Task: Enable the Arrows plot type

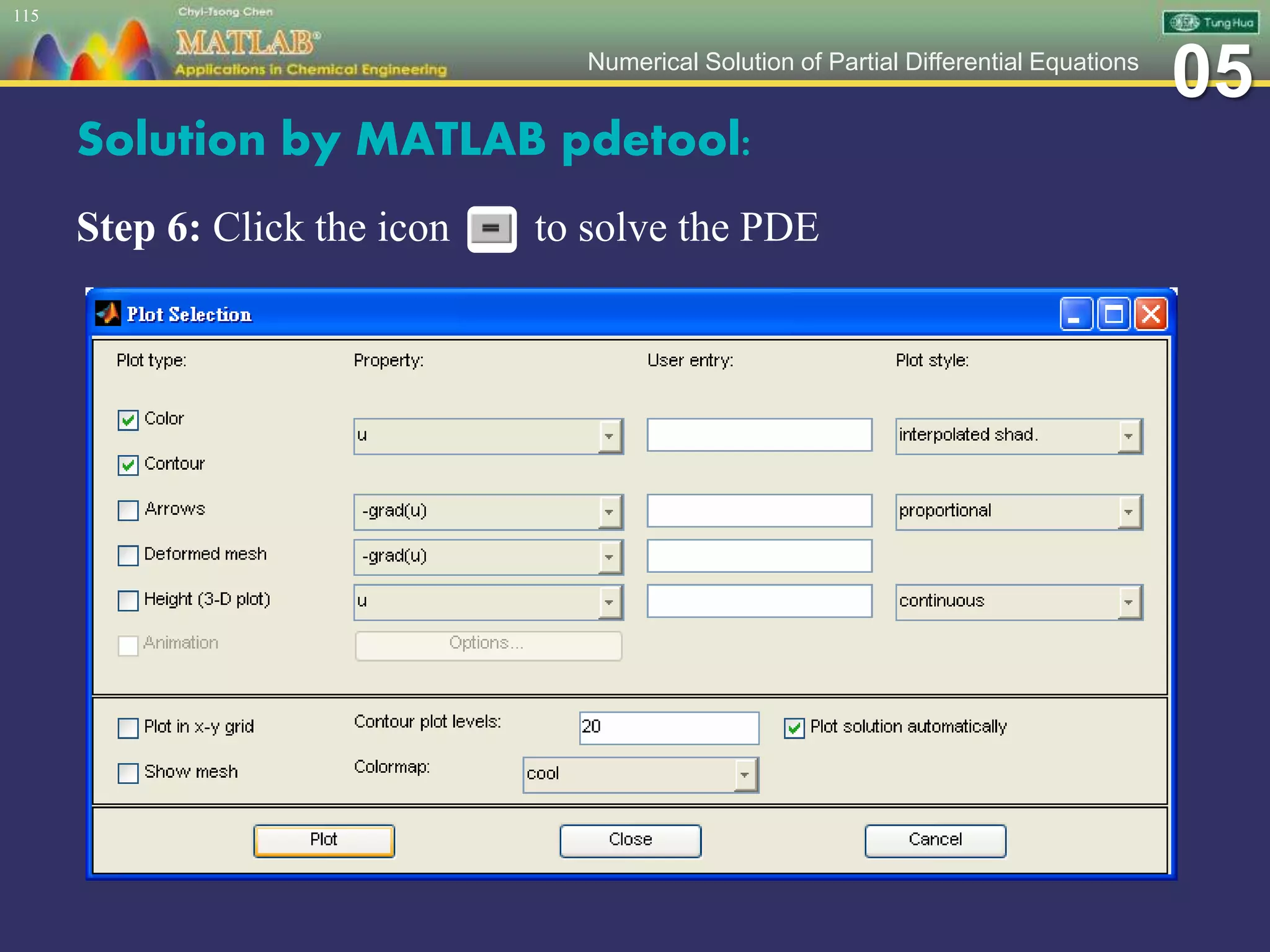Action: coord(128,511)
